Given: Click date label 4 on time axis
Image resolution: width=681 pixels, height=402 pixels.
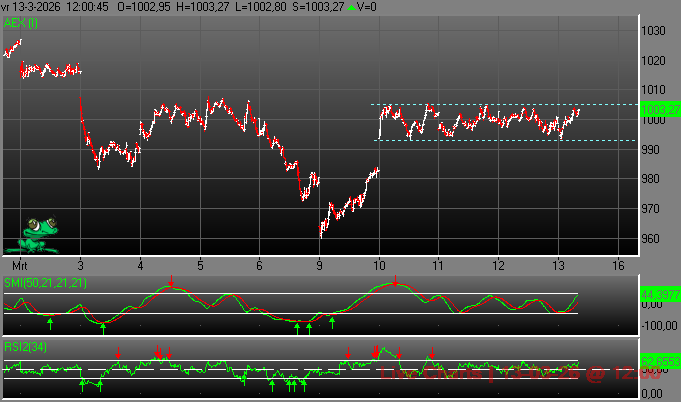Looking at the screenshot, I should point(140,266).
